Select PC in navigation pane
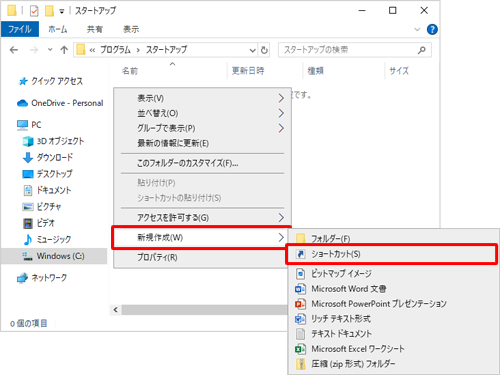The image size is (500, 375). tap(29, 125)
